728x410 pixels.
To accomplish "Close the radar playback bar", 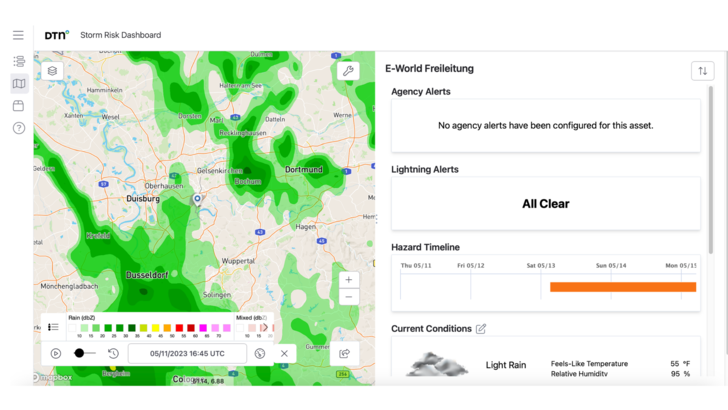I will click(284, 353).
